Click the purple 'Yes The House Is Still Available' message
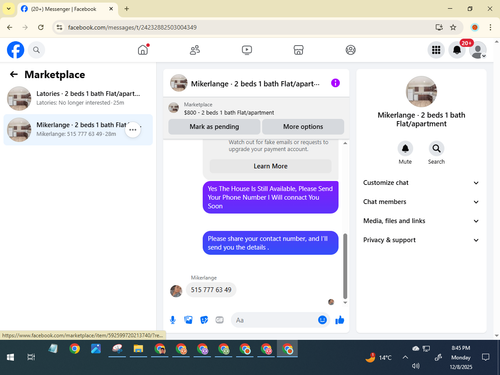 [270, 197]
